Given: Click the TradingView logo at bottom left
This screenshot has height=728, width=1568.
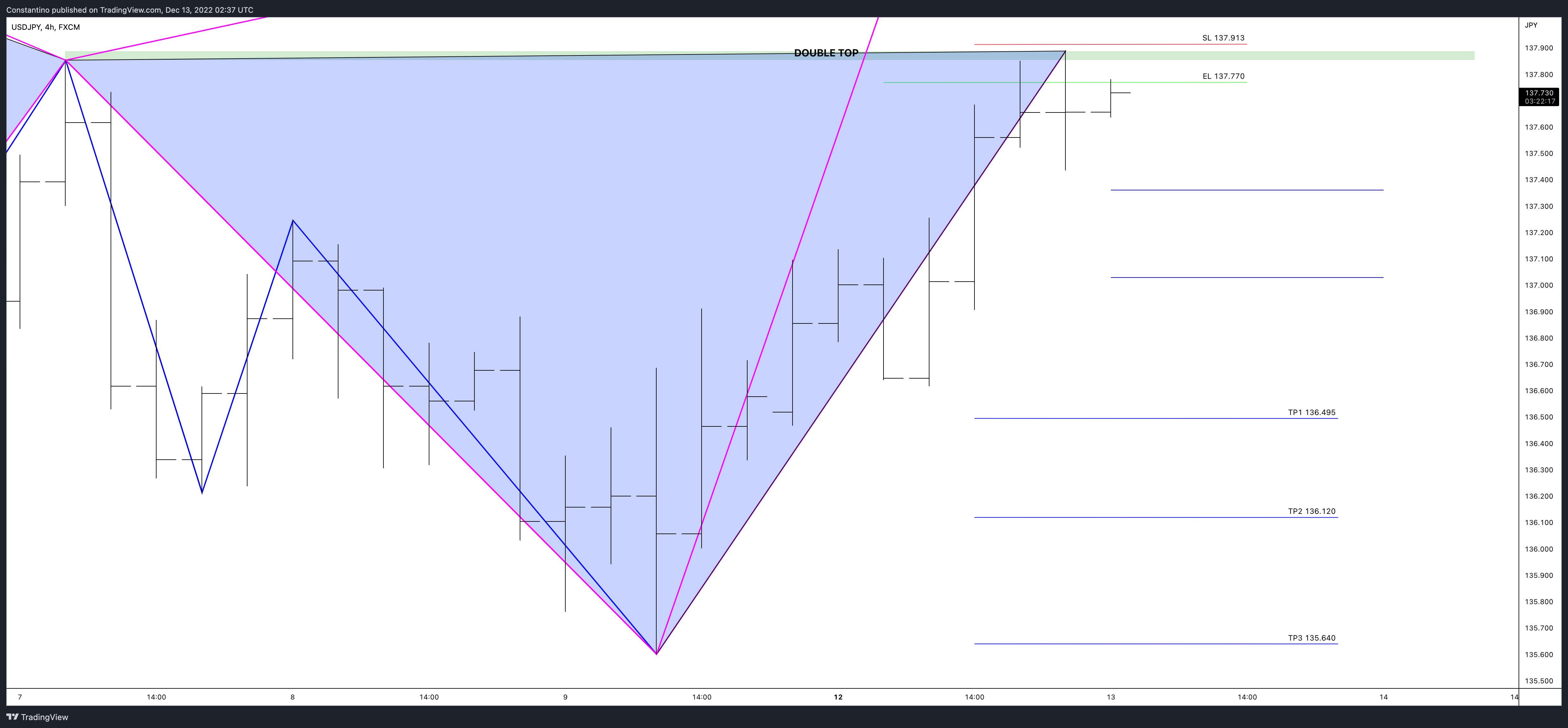Looking at the screenshot, I should pyautogui.click(x=37, y=717).
